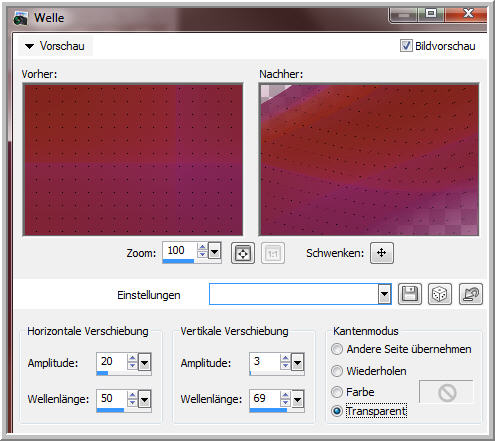Viewport: 495px width, 441px height.
Task: Click the Nachher preview image
Action: coord(369,159)
